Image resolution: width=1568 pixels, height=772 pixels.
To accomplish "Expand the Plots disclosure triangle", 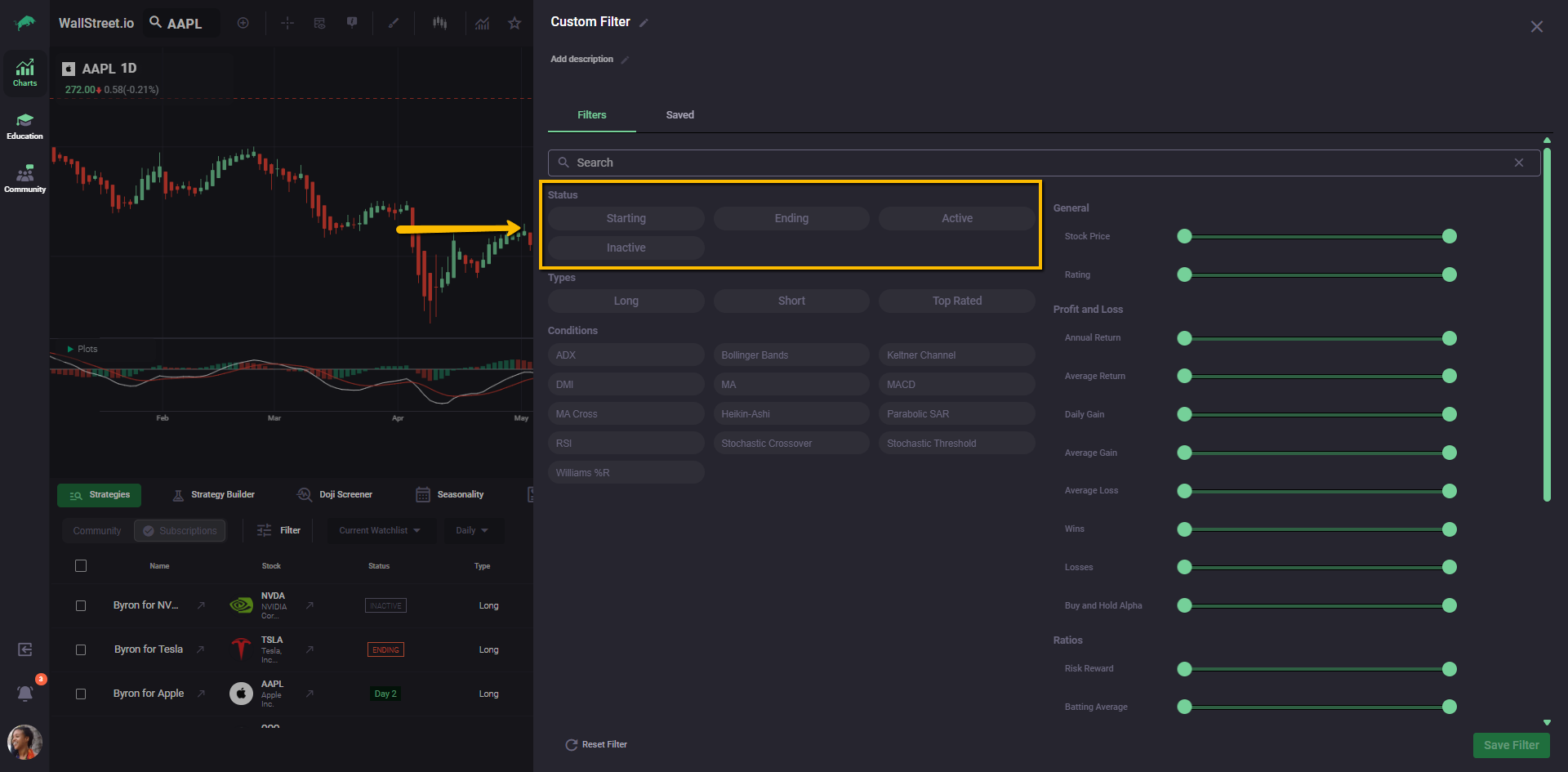I will [70, 349].
